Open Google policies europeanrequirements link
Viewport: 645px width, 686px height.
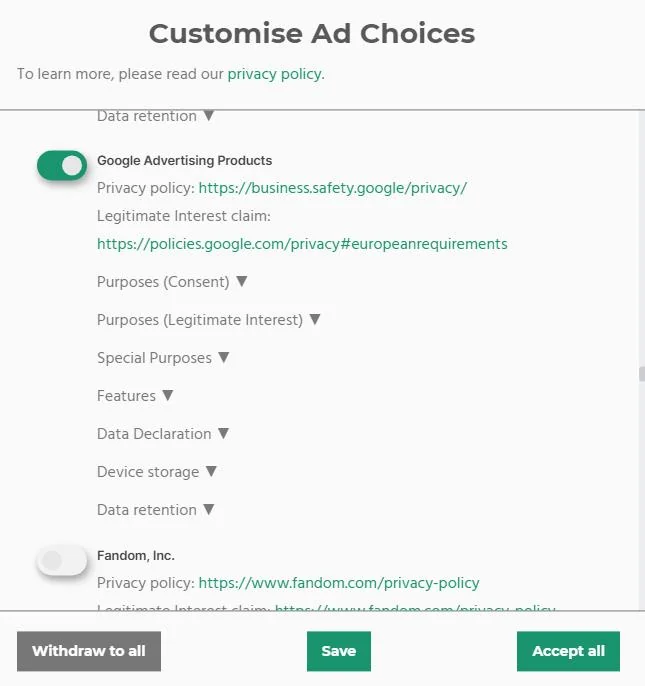302,244
